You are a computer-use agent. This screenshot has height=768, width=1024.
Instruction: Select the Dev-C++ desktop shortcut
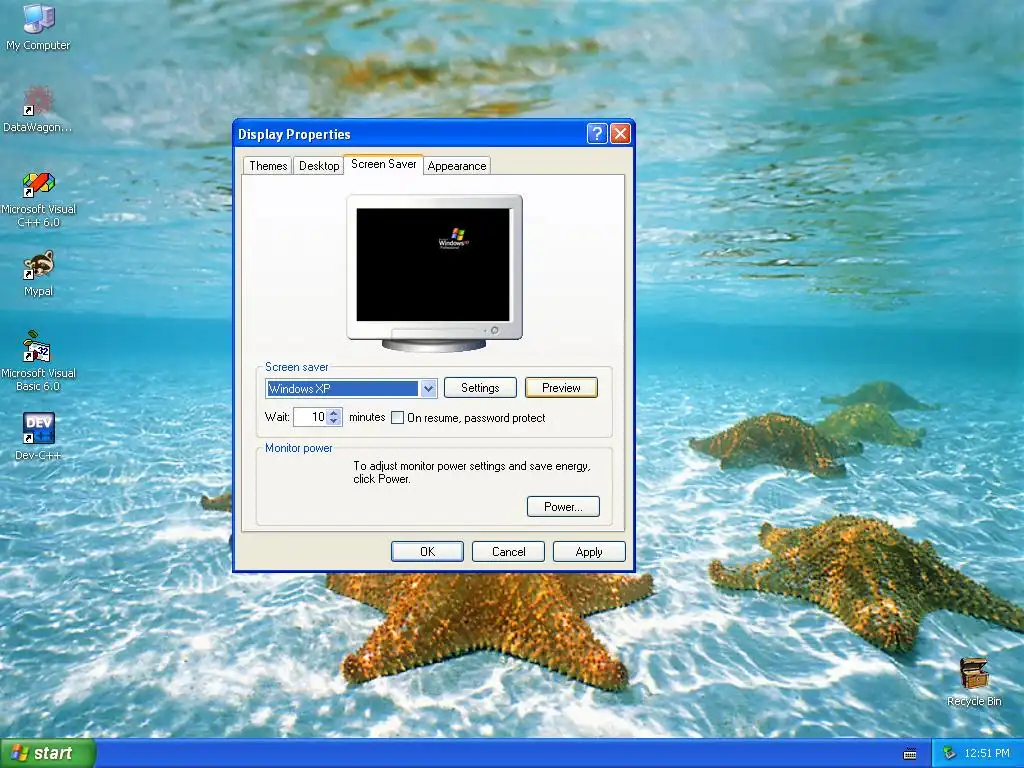pyautogui.click(x=38, y=436)
